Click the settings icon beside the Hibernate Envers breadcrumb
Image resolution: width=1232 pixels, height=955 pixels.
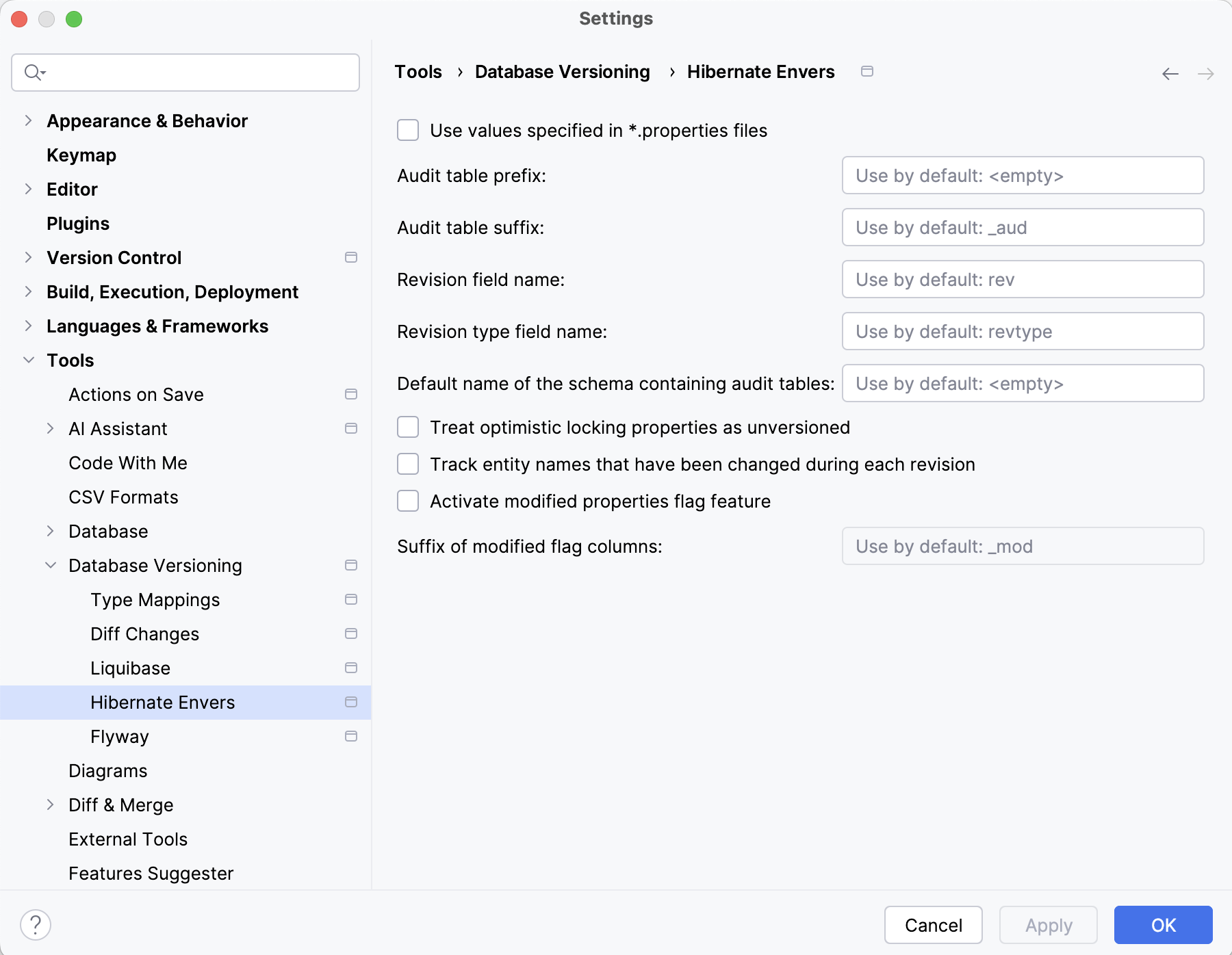(x=867, y=70)
